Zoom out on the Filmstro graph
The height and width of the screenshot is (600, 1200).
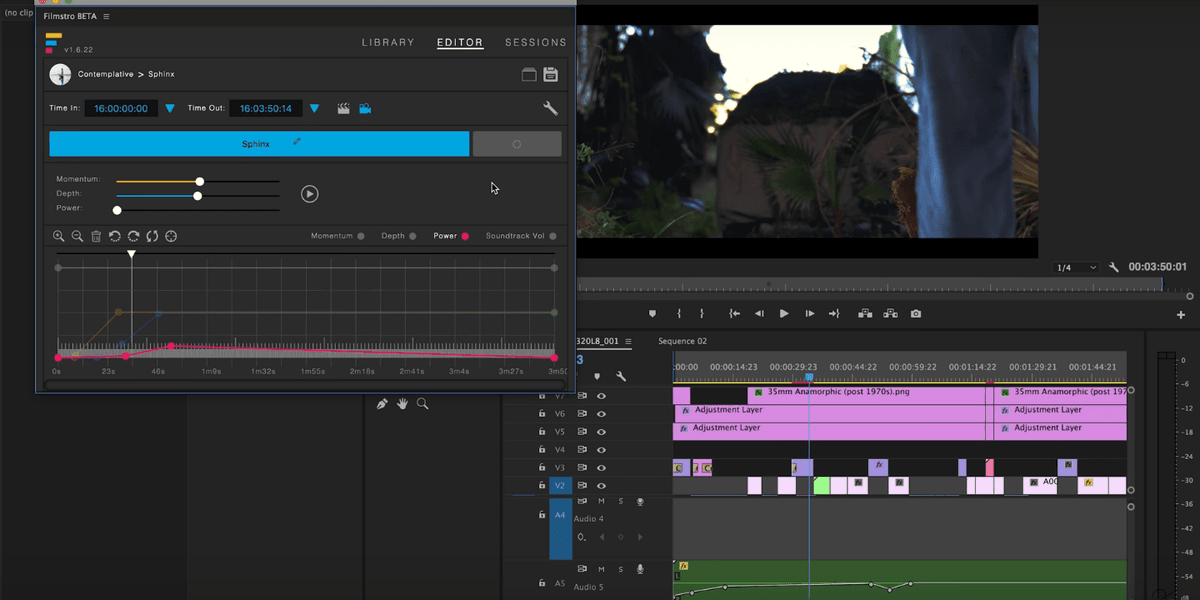tap(77, 236)
